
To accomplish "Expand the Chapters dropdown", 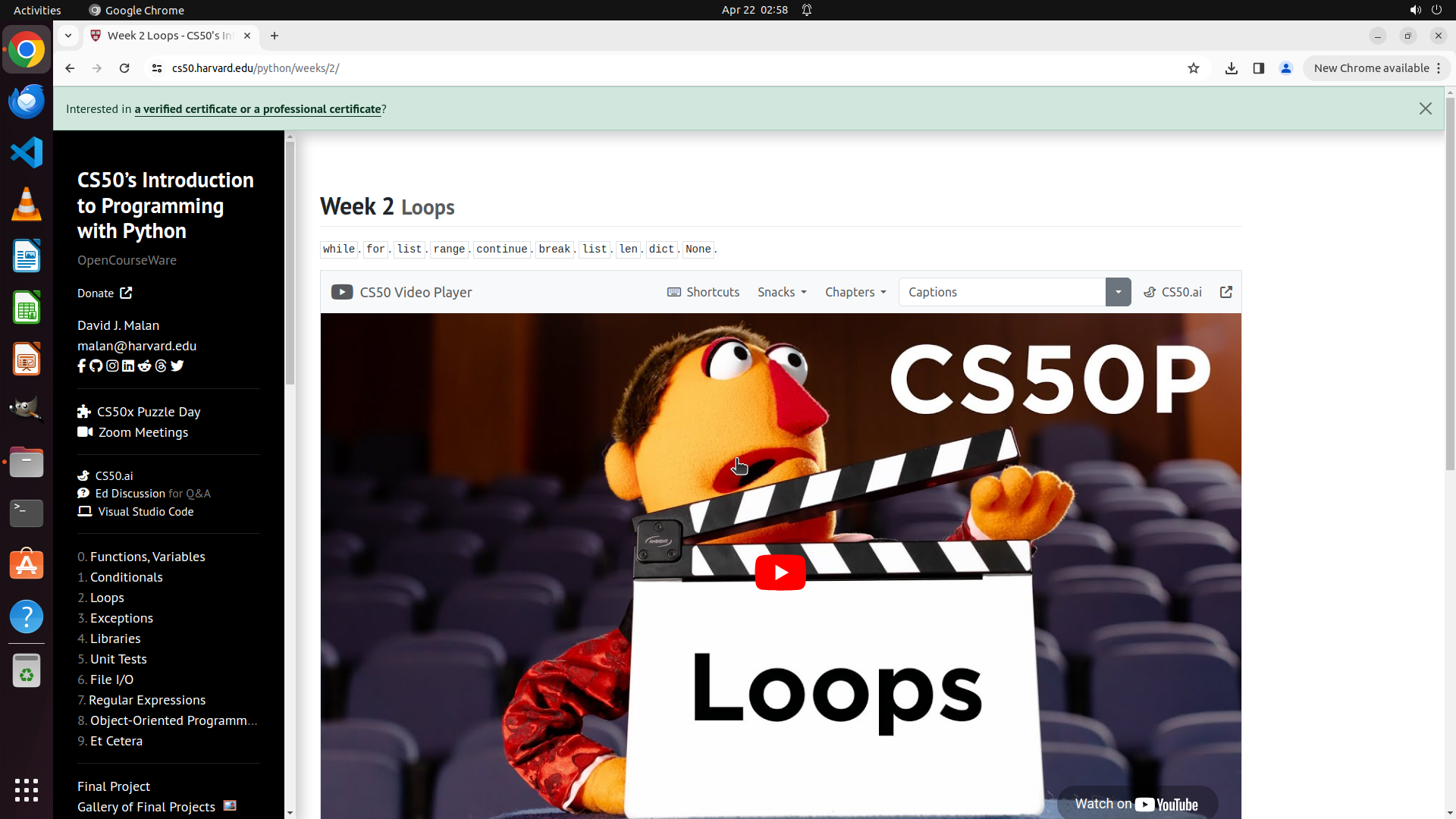I will click(x=855, y=292).
